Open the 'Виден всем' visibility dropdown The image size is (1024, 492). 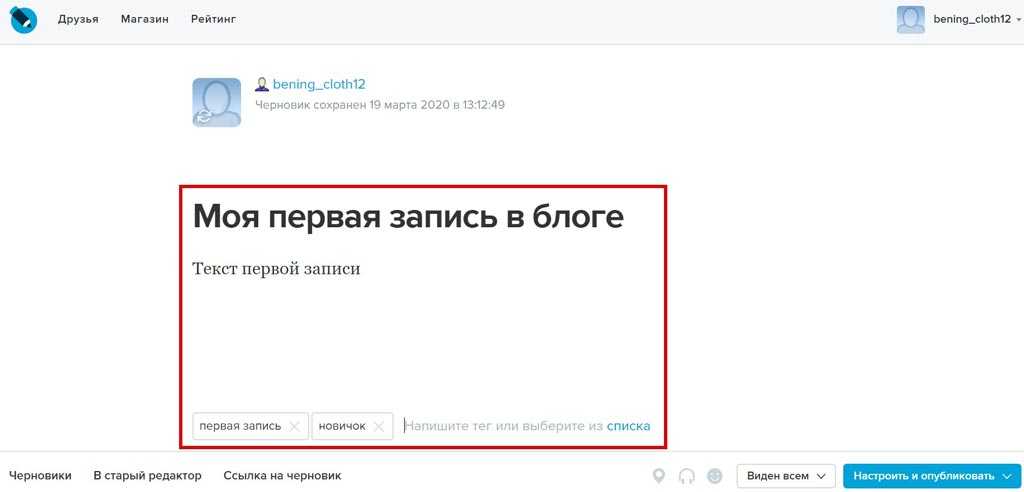click(785, 476)
